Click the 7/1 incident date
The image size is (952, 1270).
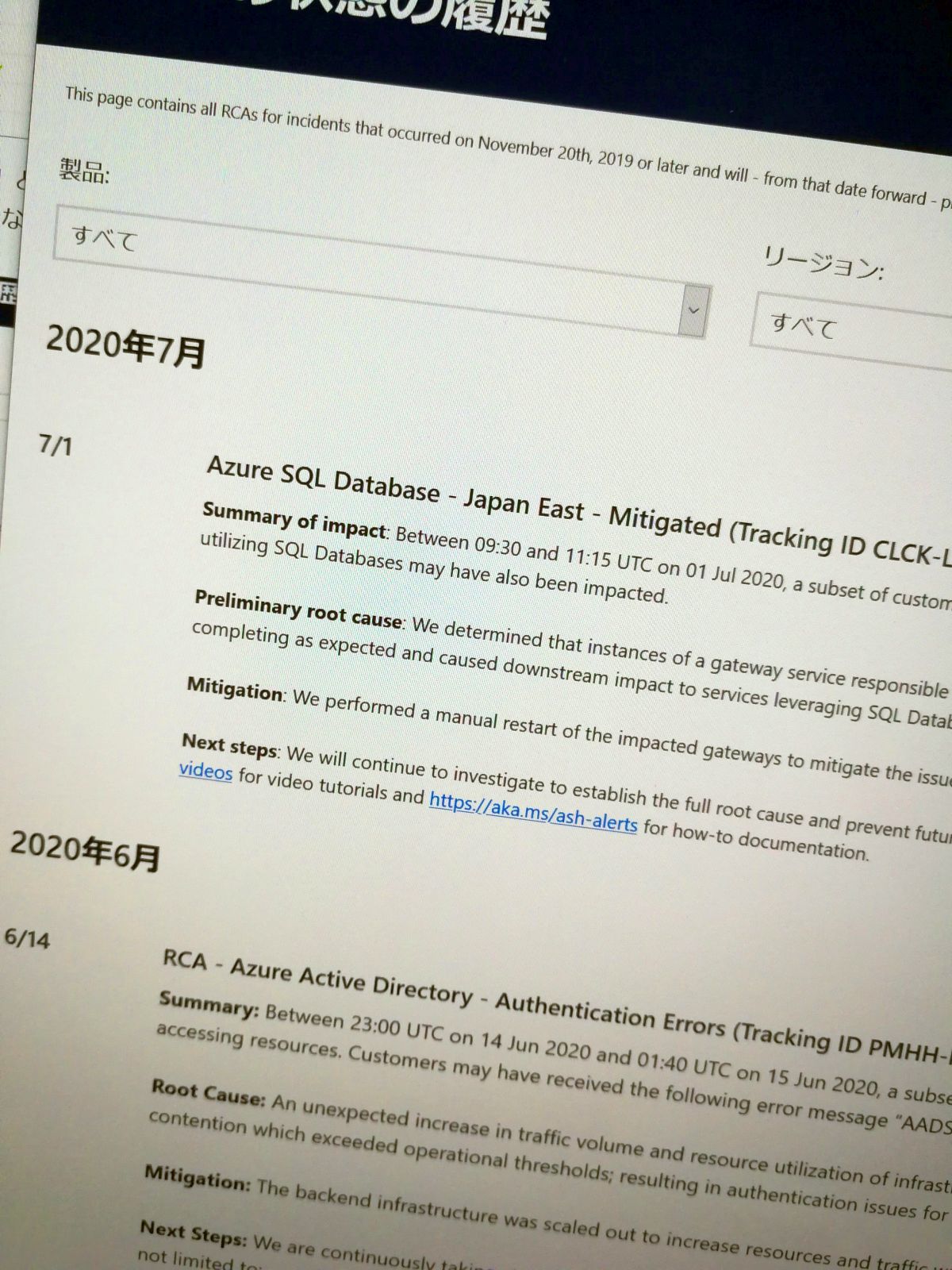point(56,445)
